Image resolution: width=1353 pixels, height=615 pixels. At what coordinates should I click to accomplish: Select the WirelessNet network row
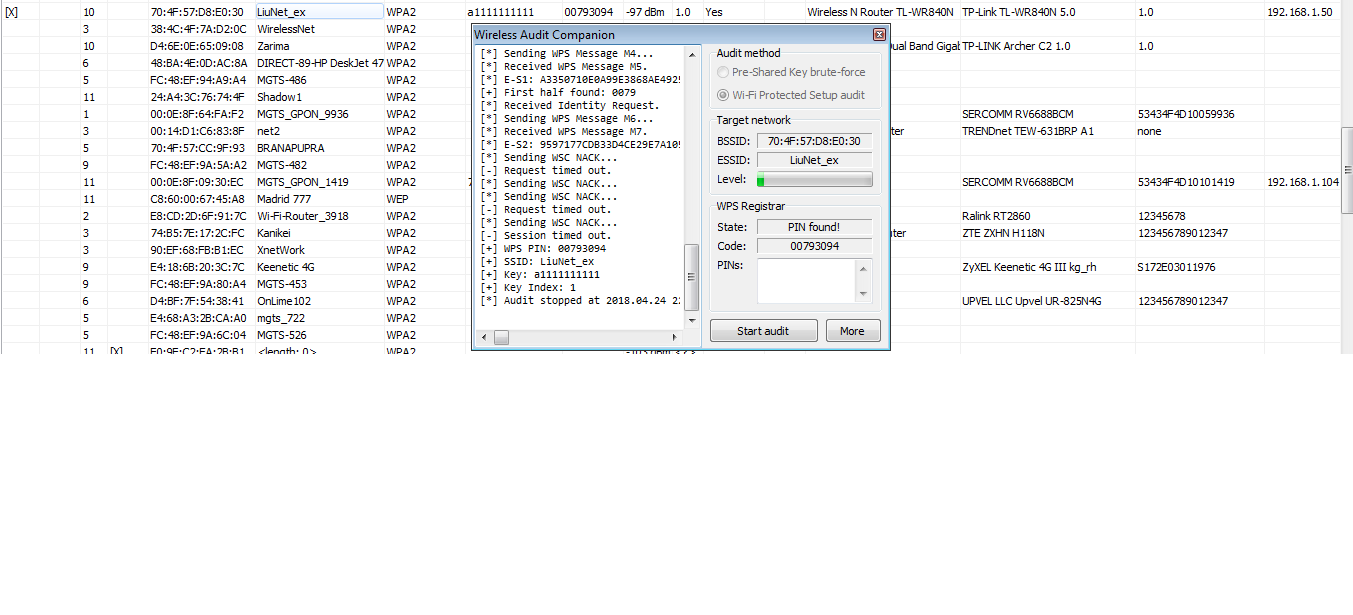(x=285, y=29)
